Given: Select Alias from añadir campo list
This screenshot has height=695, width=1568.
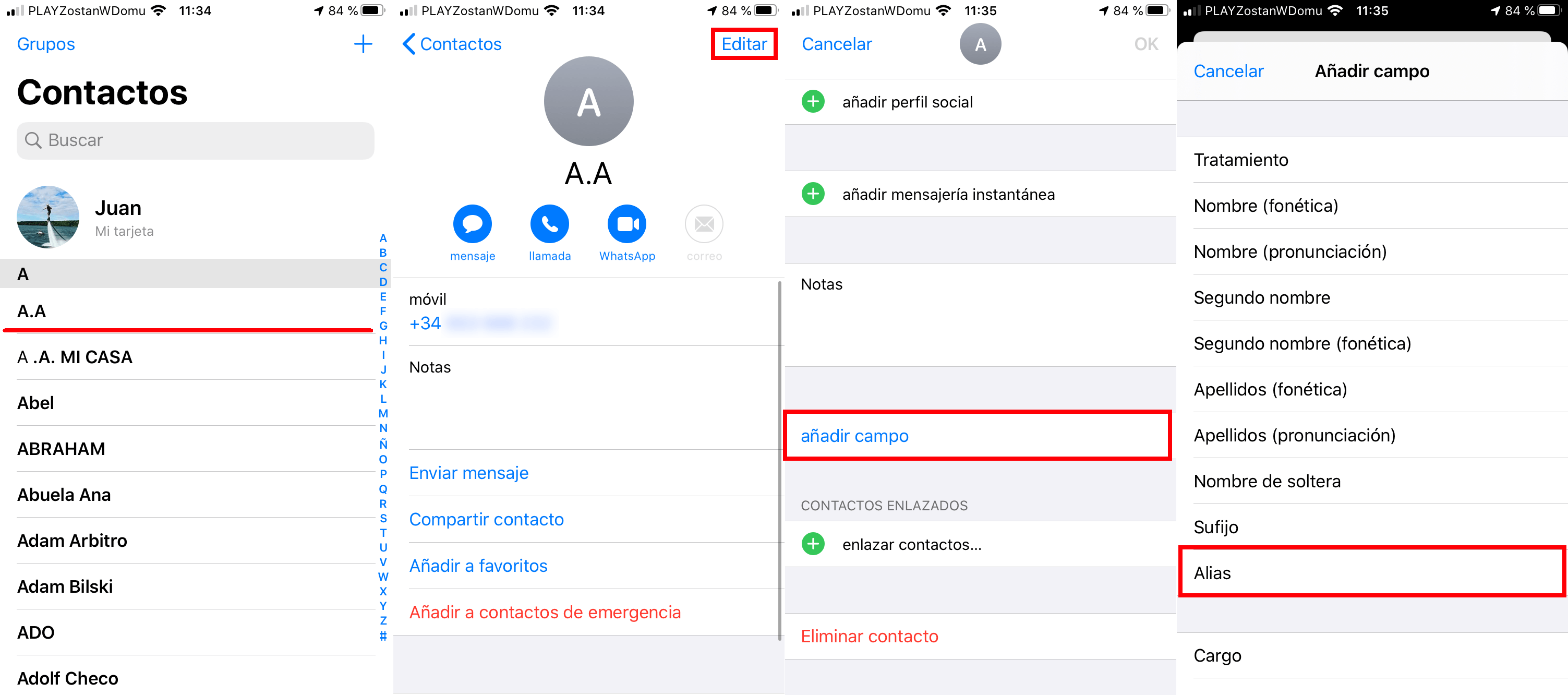Looking at the screenshot, I should [1373, 573].
